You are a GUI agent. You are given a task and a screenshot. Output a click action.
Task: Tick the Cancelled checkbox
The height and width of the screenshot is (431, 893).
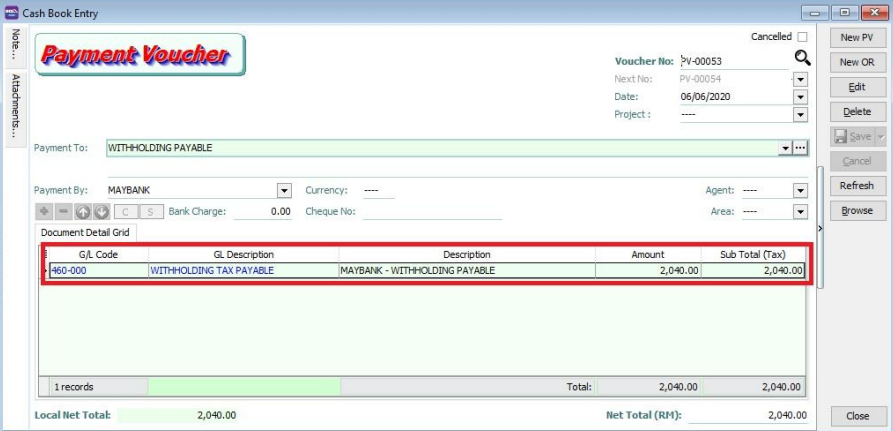[x=802, y=37]
